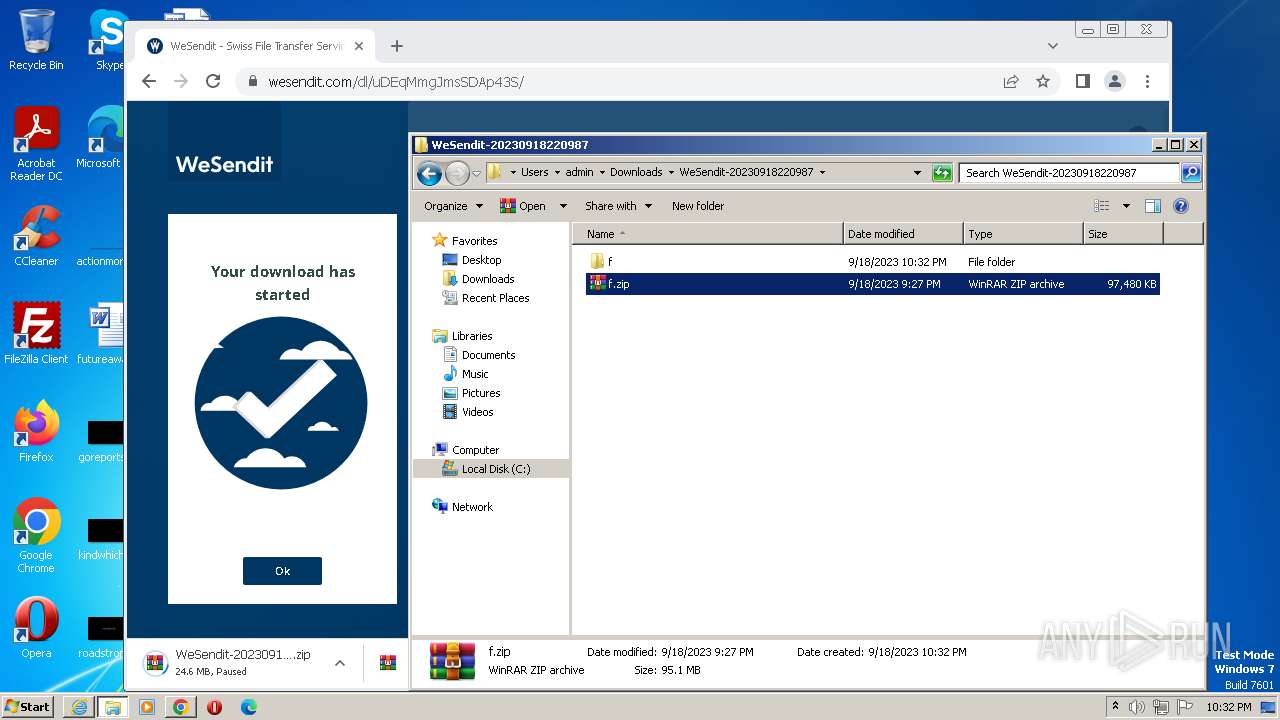The image size is (1280, 720).
Task: Click Windows Media Player taskbar icon
Action: tap(146, 707)
